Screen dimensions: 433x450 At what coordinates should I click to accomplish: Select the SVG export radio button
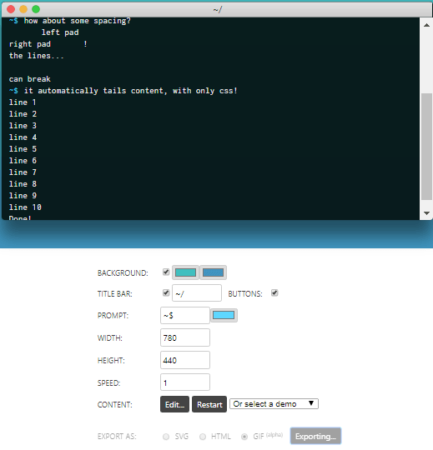coord(166,437)
